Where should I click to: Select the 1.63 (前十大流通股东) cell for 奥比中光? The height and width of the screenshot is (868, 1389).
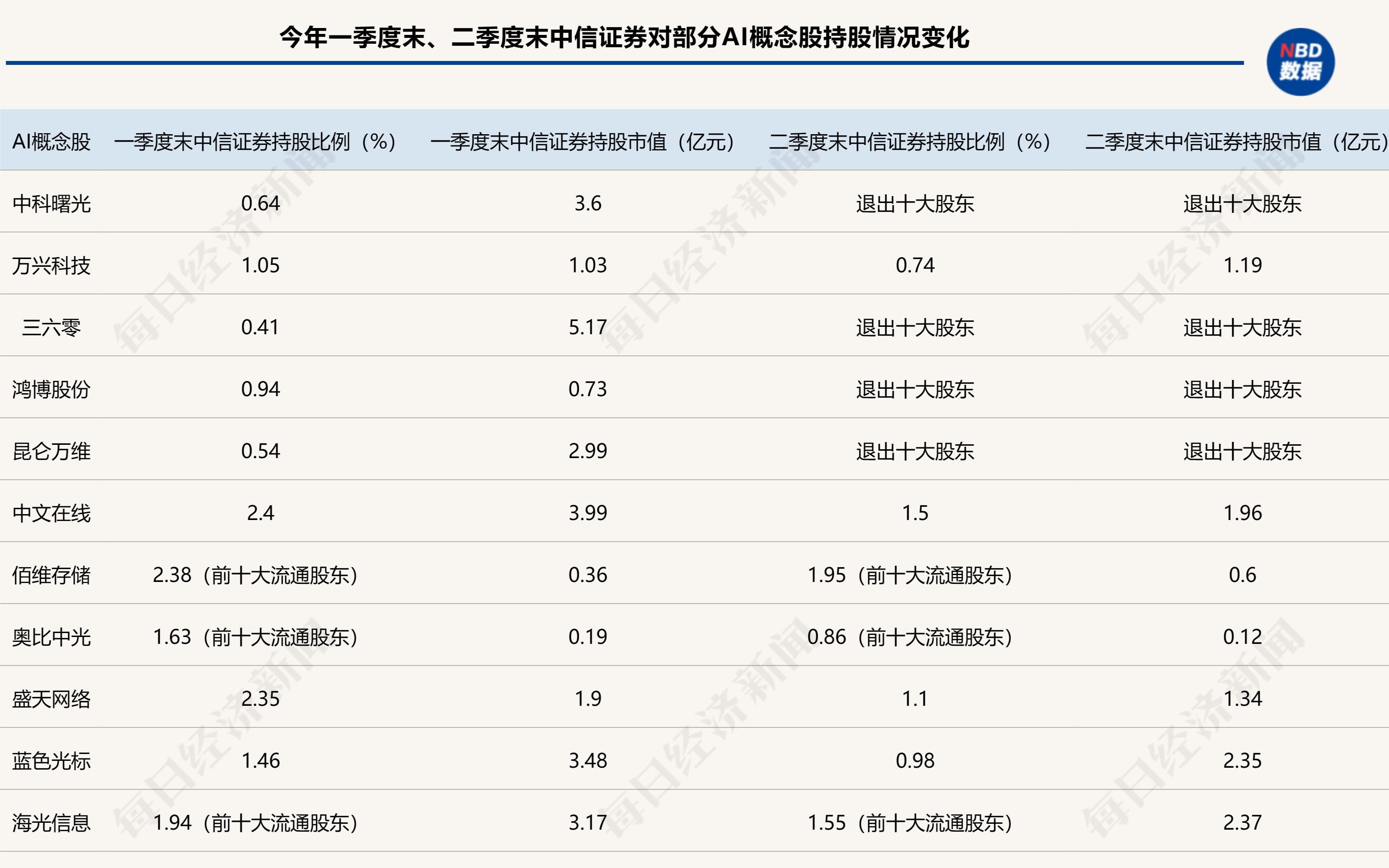tap(256, 637)
